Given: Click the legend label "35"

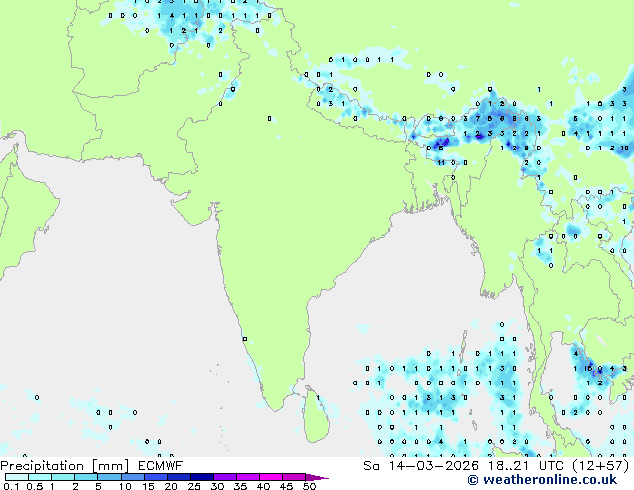Looking at the screenshot, I should point(240,486).
